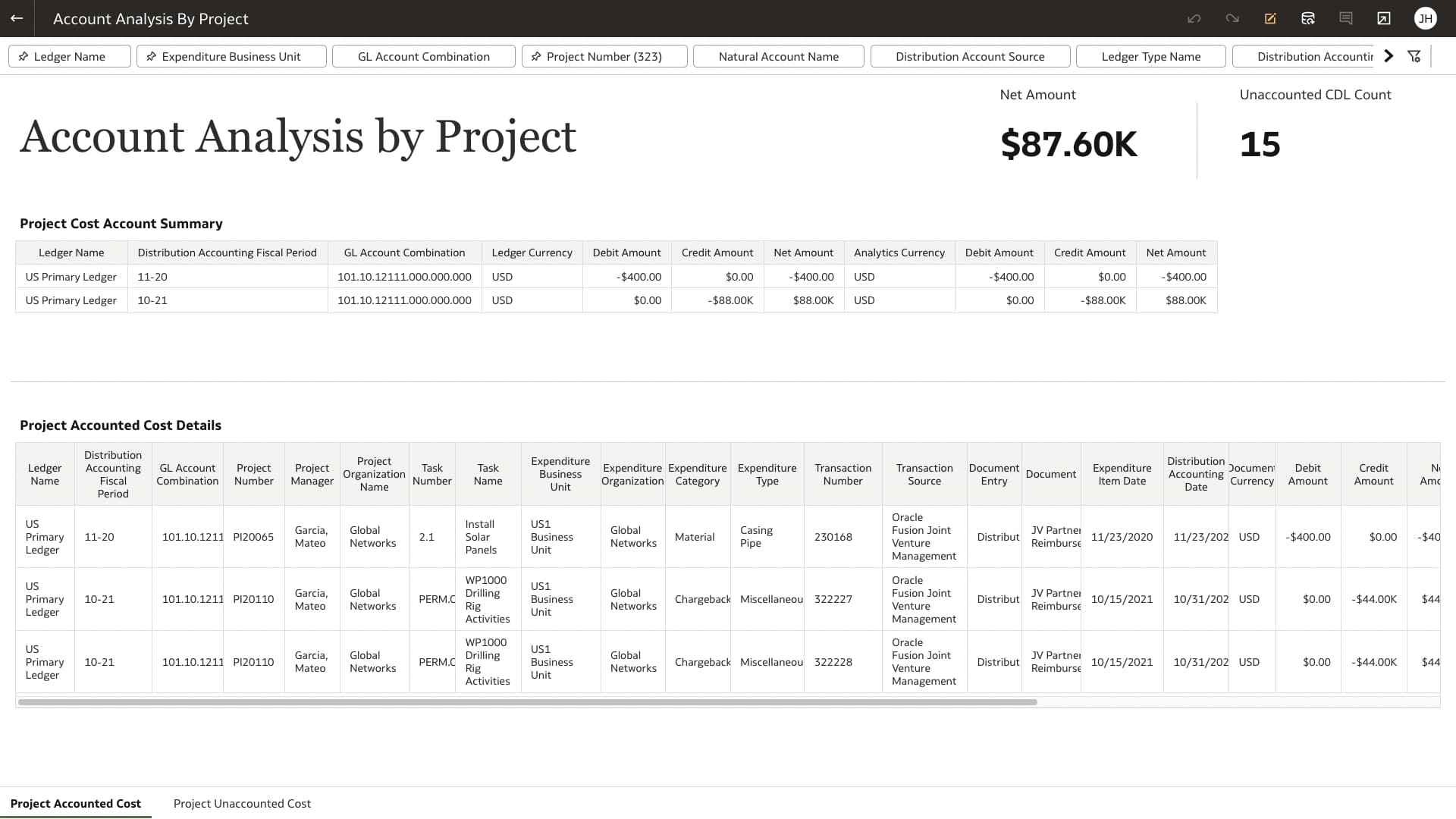The width and height of the screenshot is (1456, 819).
Task: Switch to Project Unaccounted Cost tab
Action: pos(242,803)
